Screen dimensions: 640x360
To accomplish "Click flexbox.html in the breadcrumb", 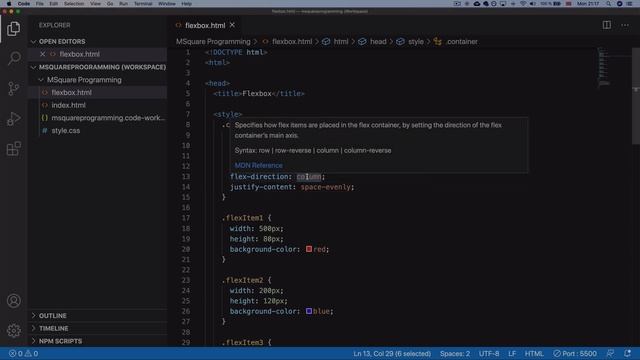I will 292,42.
